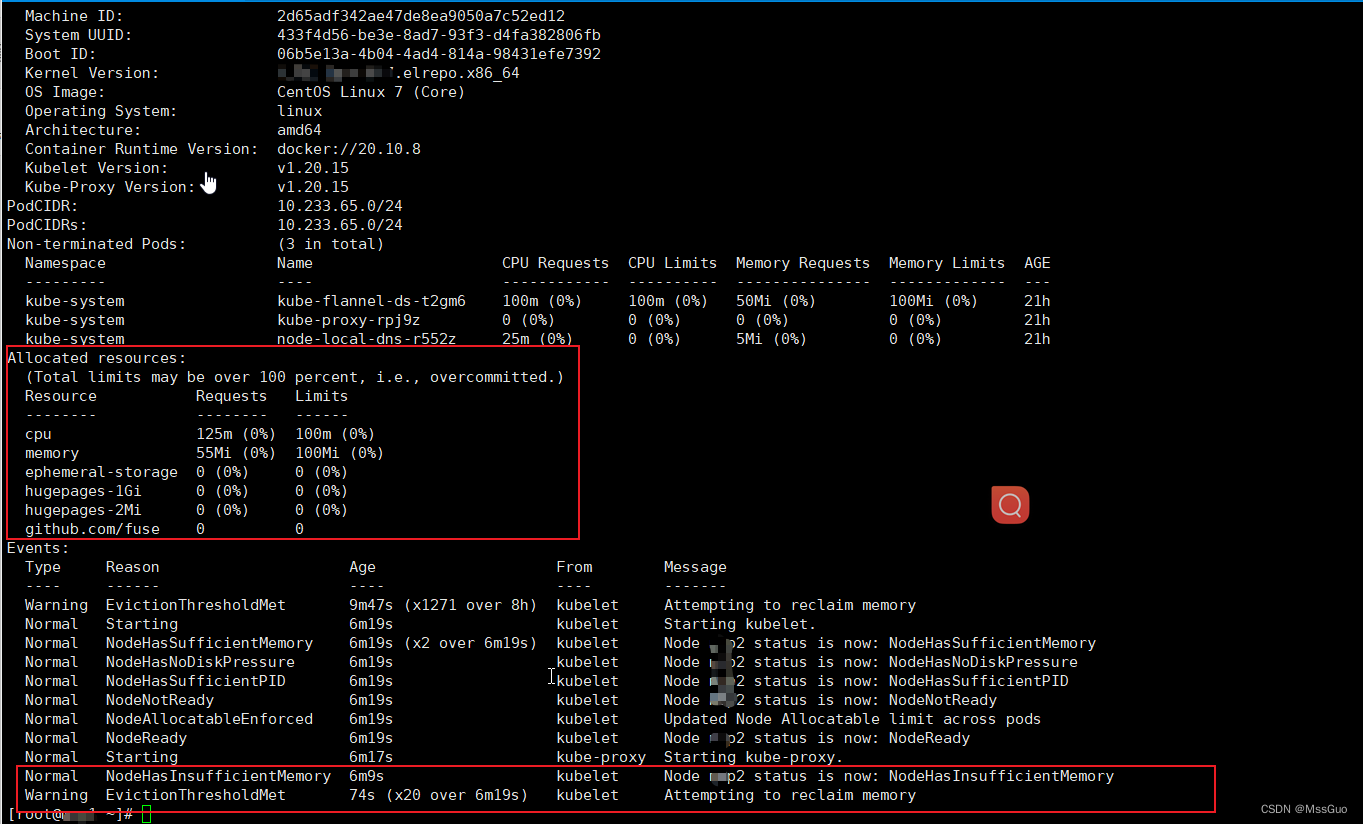Image resolution: width=1363 pixels, height=824 pixels.
Task: Select the PodCIDR value 10.233.65.0/24
Action: (x=340, y=206)
